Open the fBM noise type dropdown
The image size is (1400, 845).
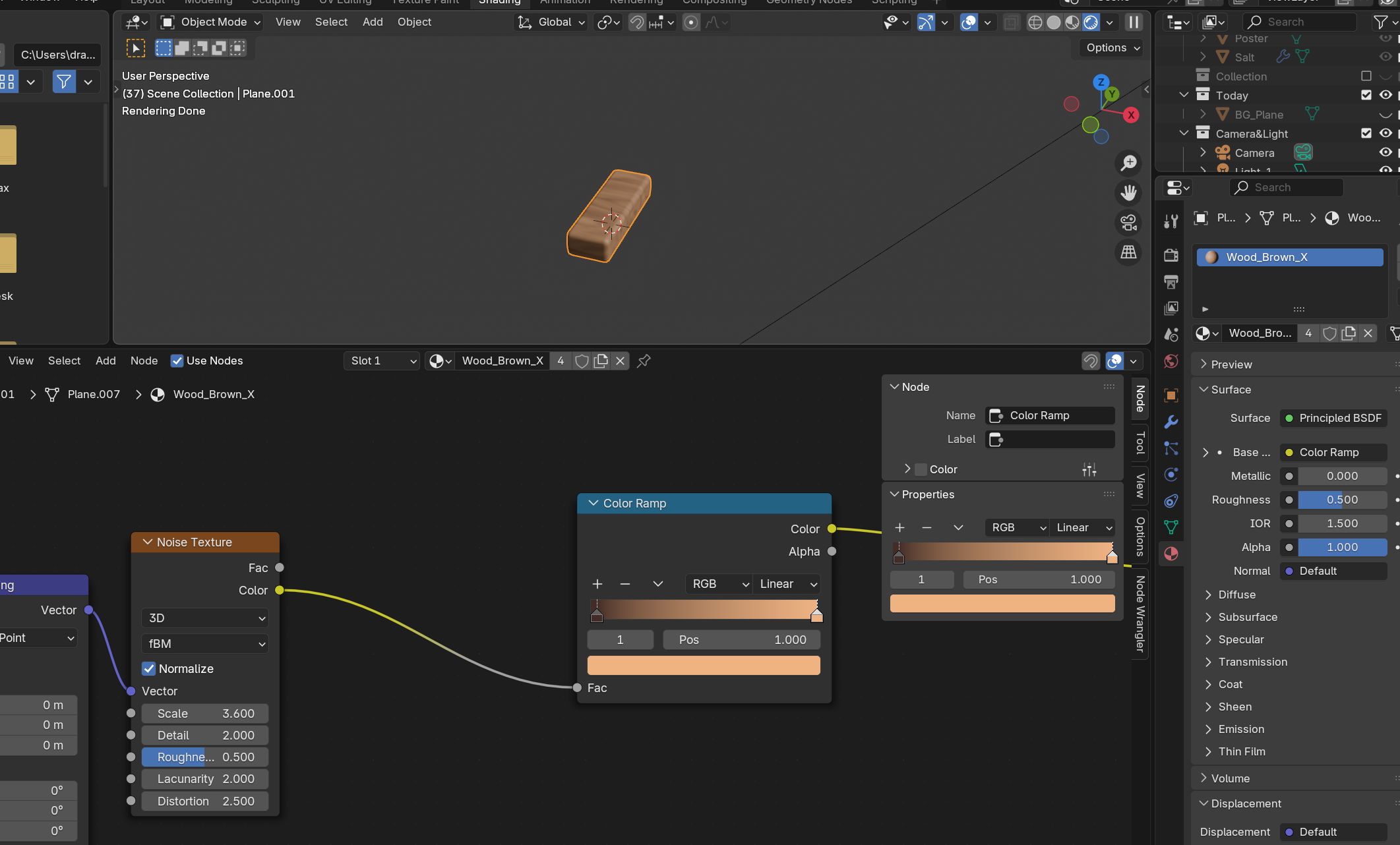pyautogui.click(x=205, y=643)
